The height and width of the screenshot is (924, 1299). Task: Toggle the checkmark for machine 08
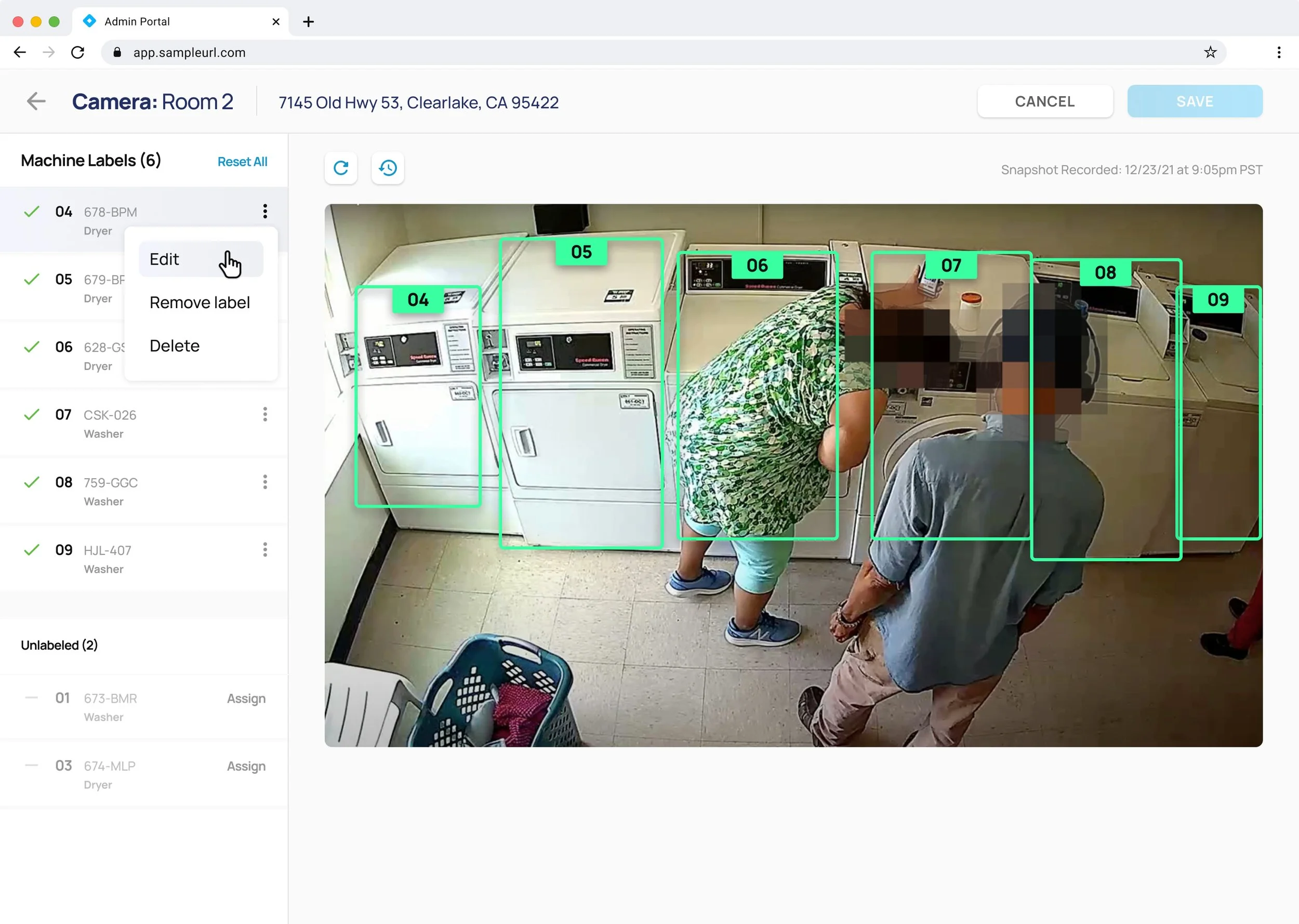click(32, 482)
